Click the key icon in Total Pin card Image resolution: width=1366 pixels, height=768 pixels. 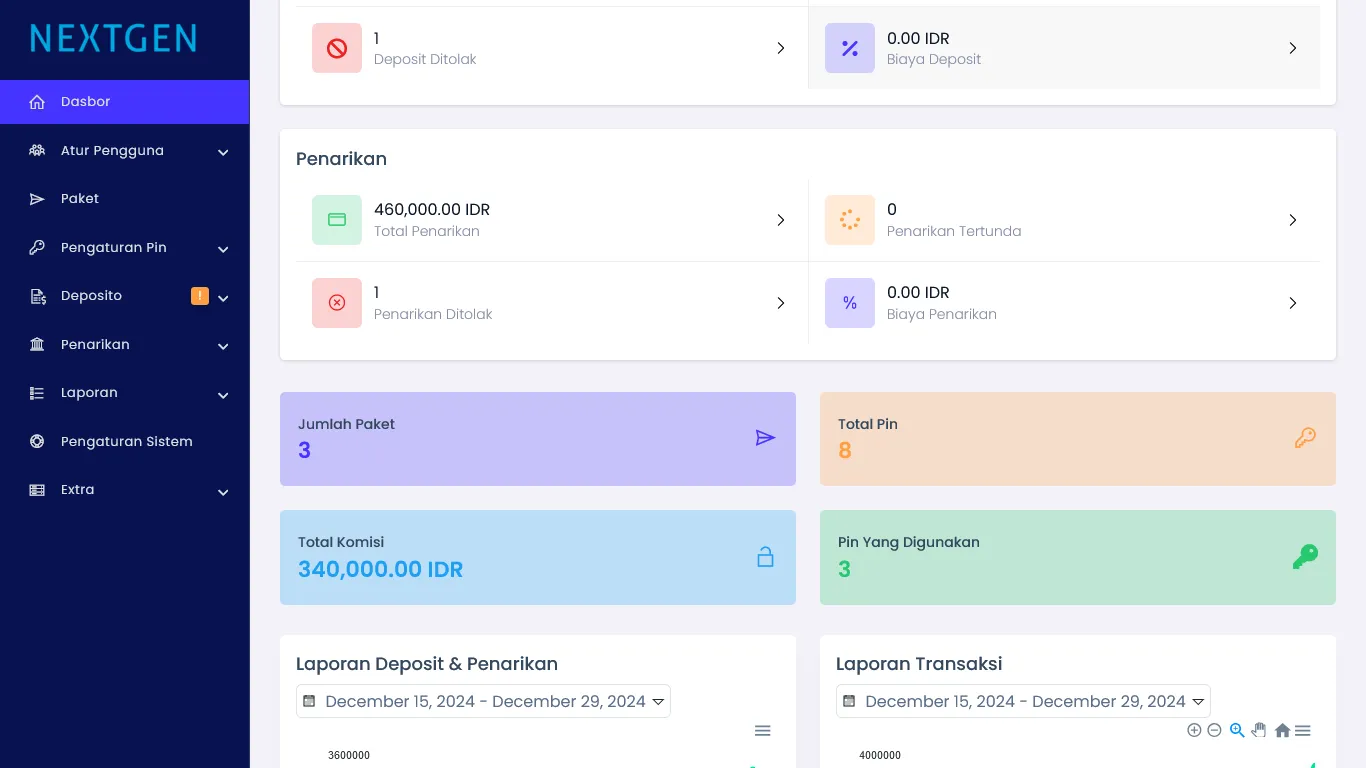click(1305, 438)
